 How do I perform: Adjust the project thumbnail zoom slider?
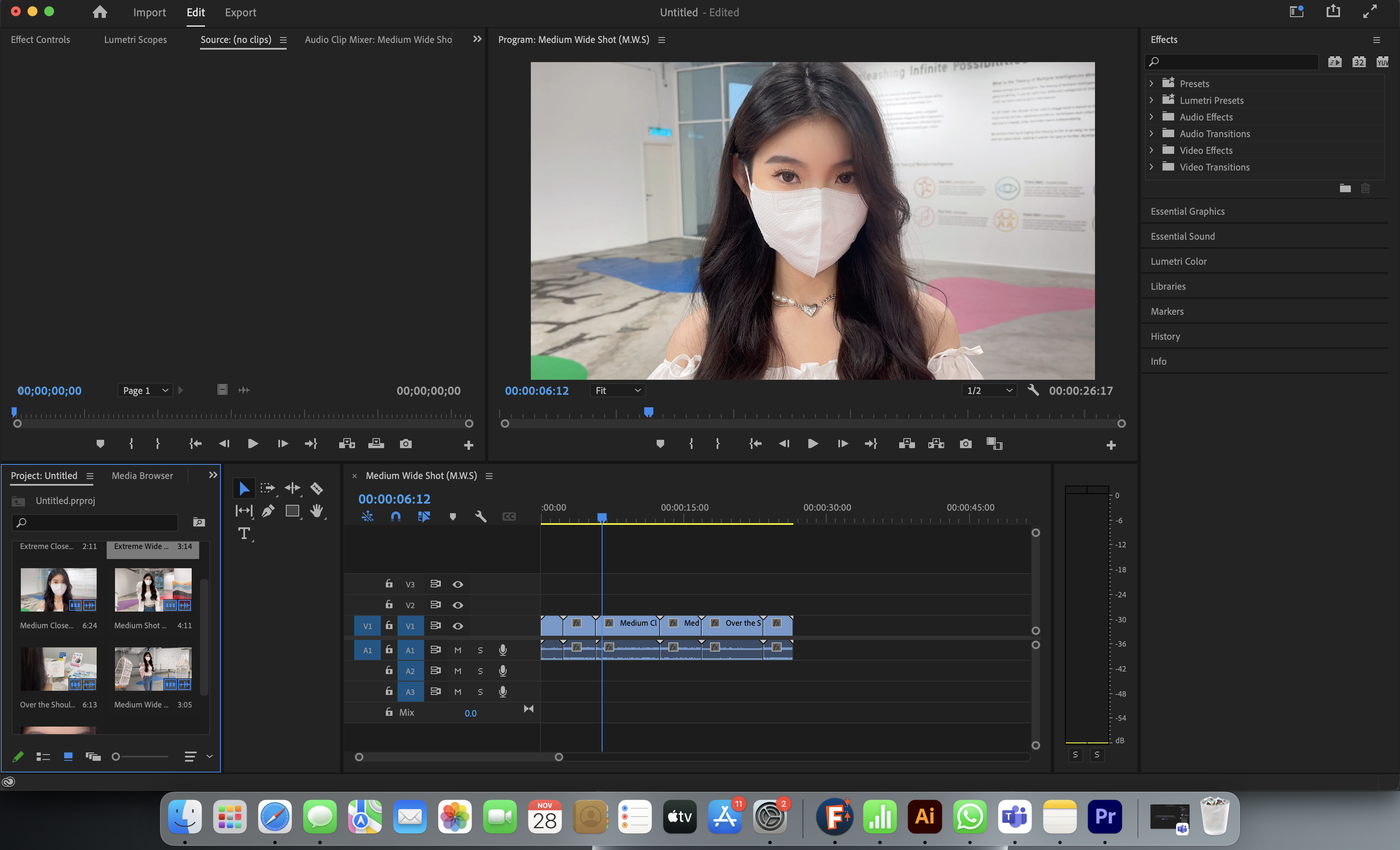click(117, 756)
